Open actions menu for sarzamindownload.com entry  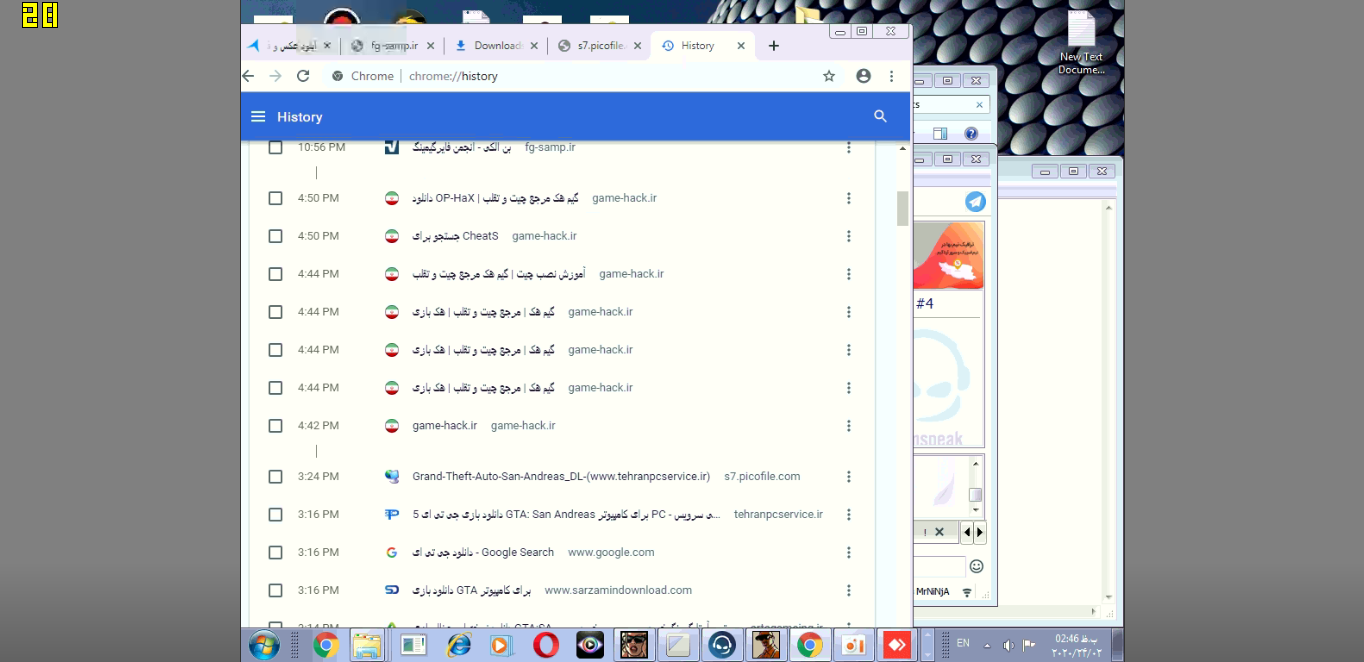[849, 591]
